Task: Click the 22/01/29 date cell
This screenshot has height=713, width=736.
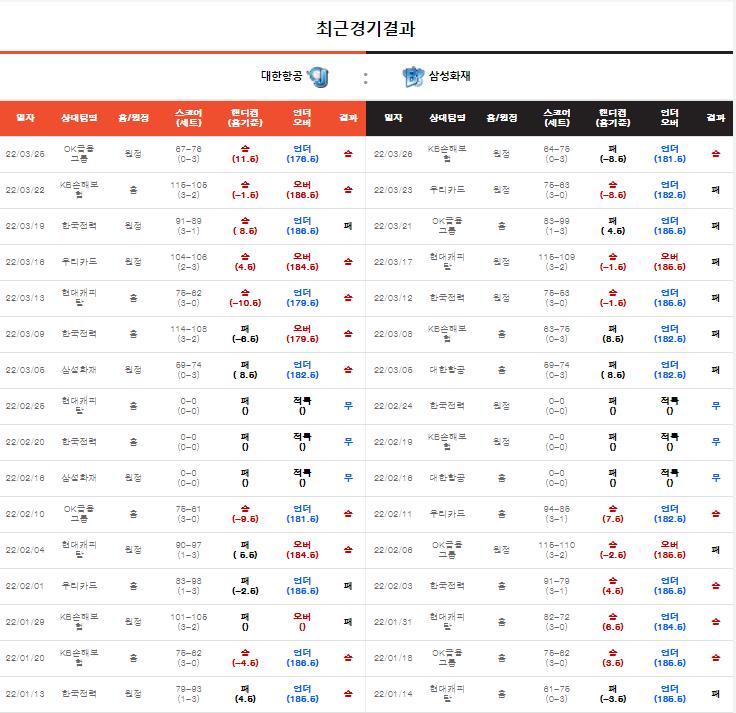Action: pyautogui.click(x=25, y=622)
